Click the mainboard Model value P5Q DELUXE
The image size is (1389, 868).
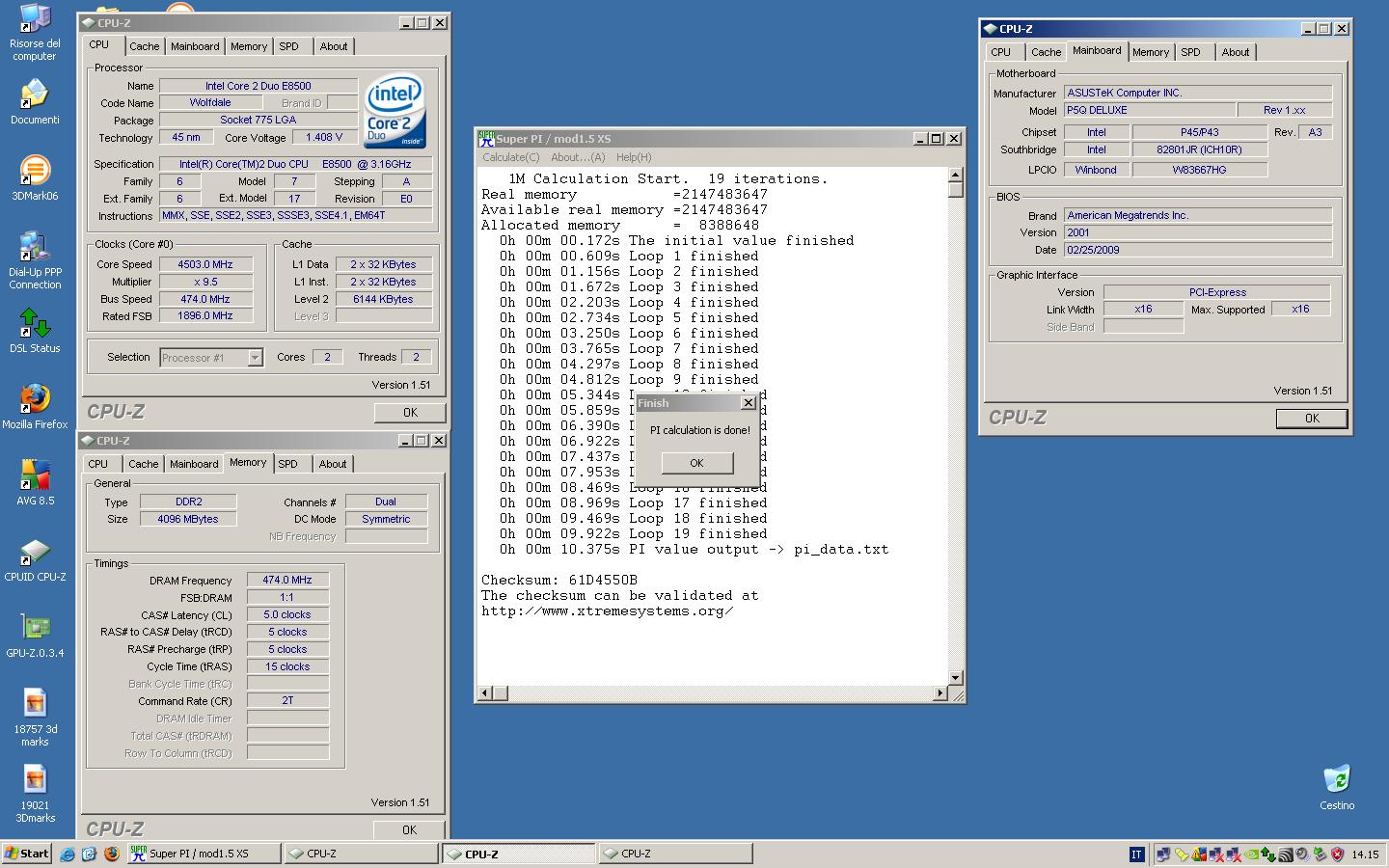tap(1148, 110)
